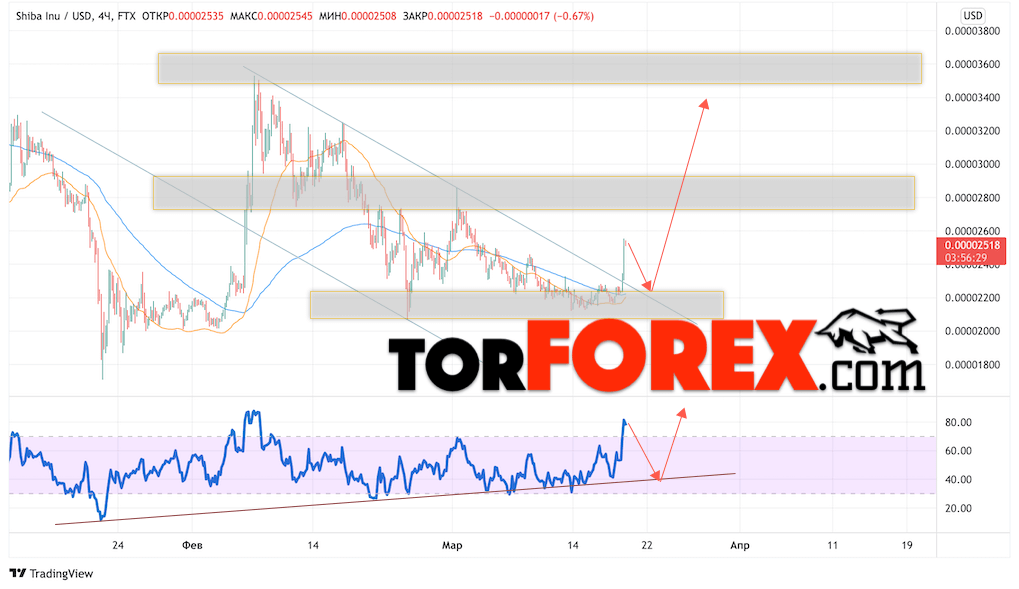Screen dimensions: 1019x589
Task: Click the 0.00003400 price axis label
Action: coord(972,98)
